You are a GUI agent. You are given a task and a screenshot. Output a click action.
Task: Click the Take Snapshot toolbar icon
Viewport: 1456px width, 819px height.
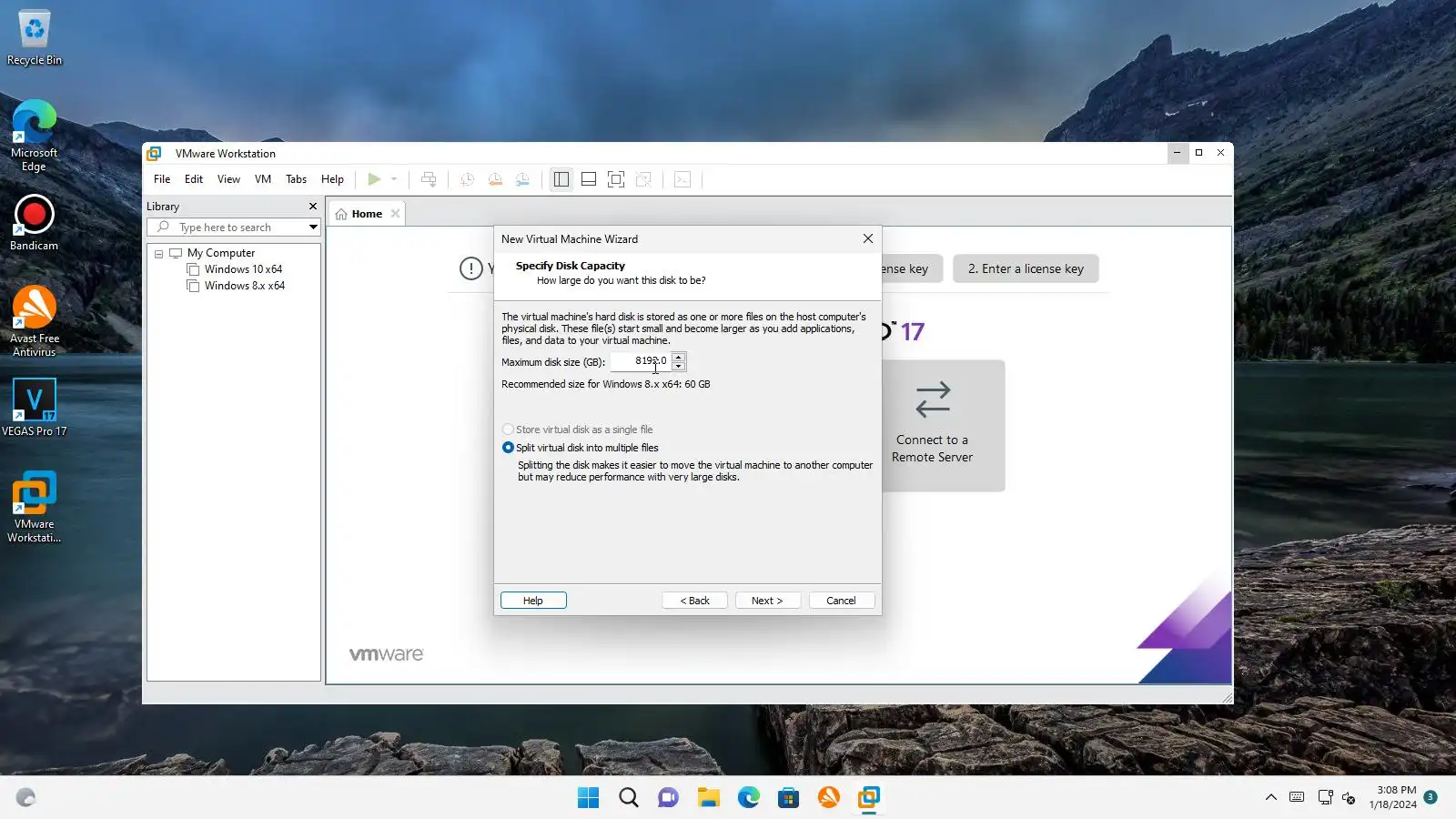point(467,179)
